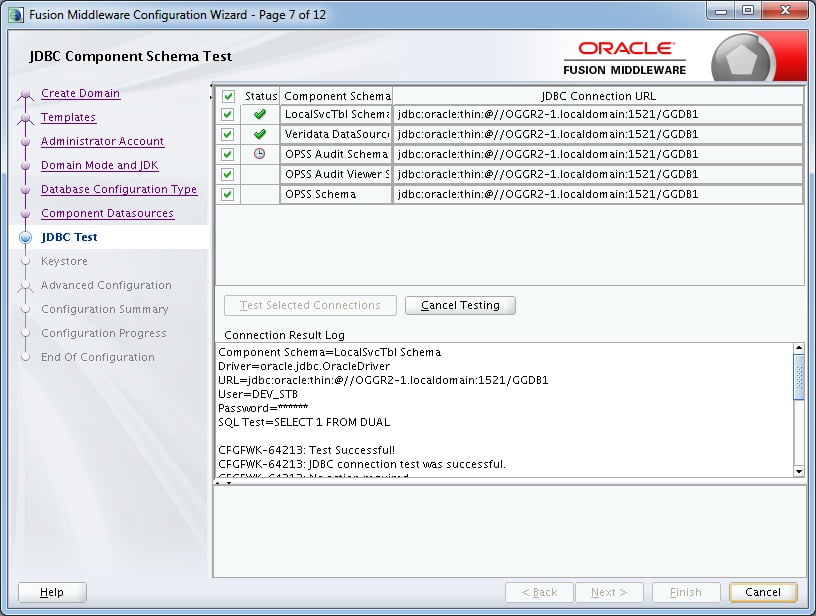This screenshot has width=816, height=616.
Task: Click the Driver=oracle.jdbc.OracleDriver log line
Action: click(304, 366)
